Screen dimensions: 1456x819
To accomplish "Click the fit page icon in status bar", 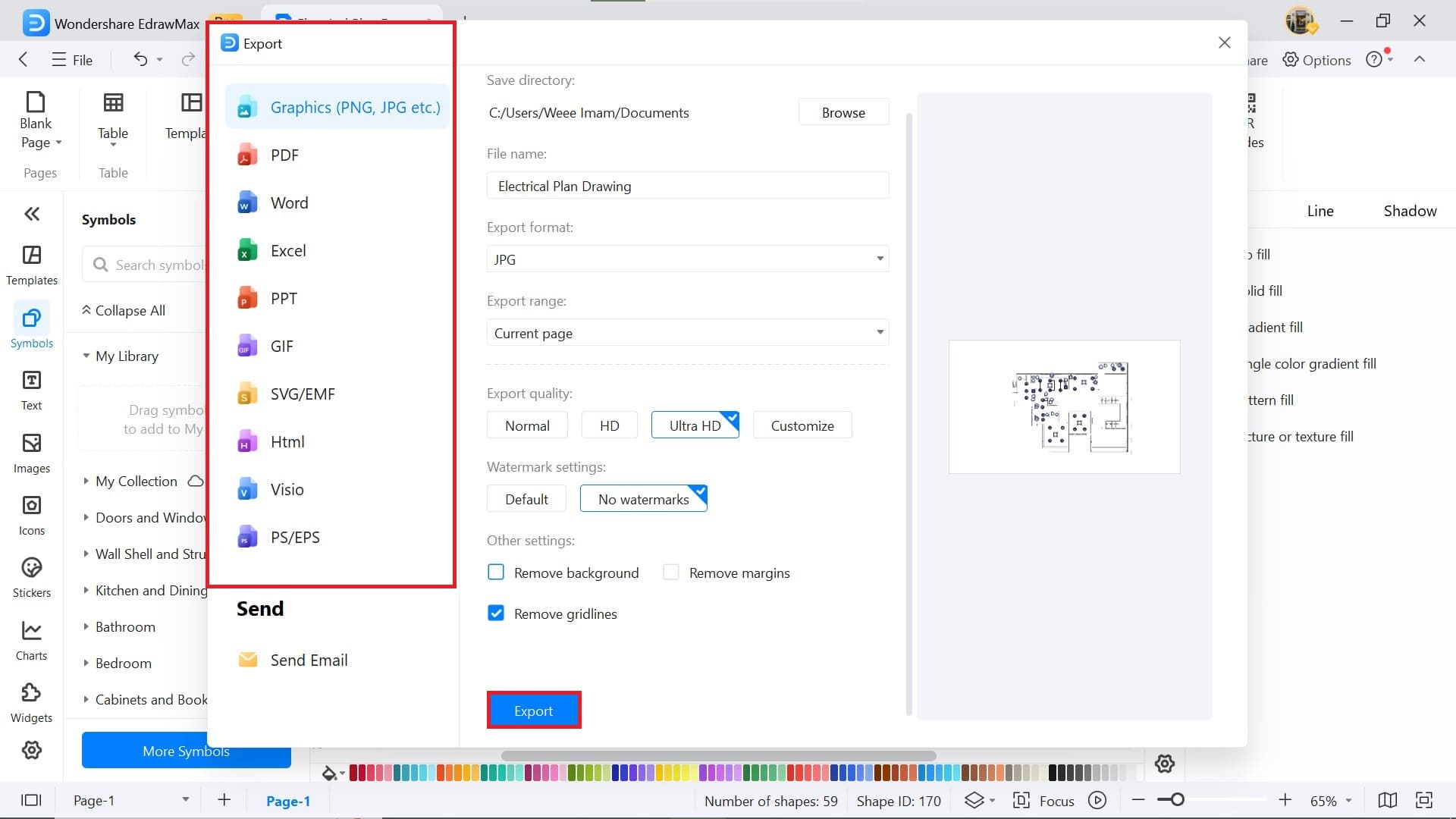I will pyautogui.click(x=1424, y=800).
